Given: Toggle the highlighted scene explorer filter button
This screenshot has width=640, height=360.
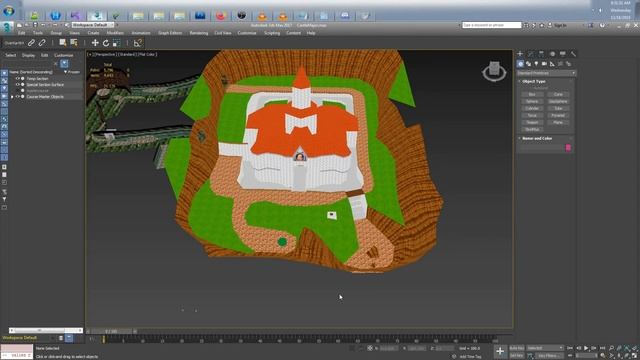Looking at the screenshot, I should [x=64, y=63].
